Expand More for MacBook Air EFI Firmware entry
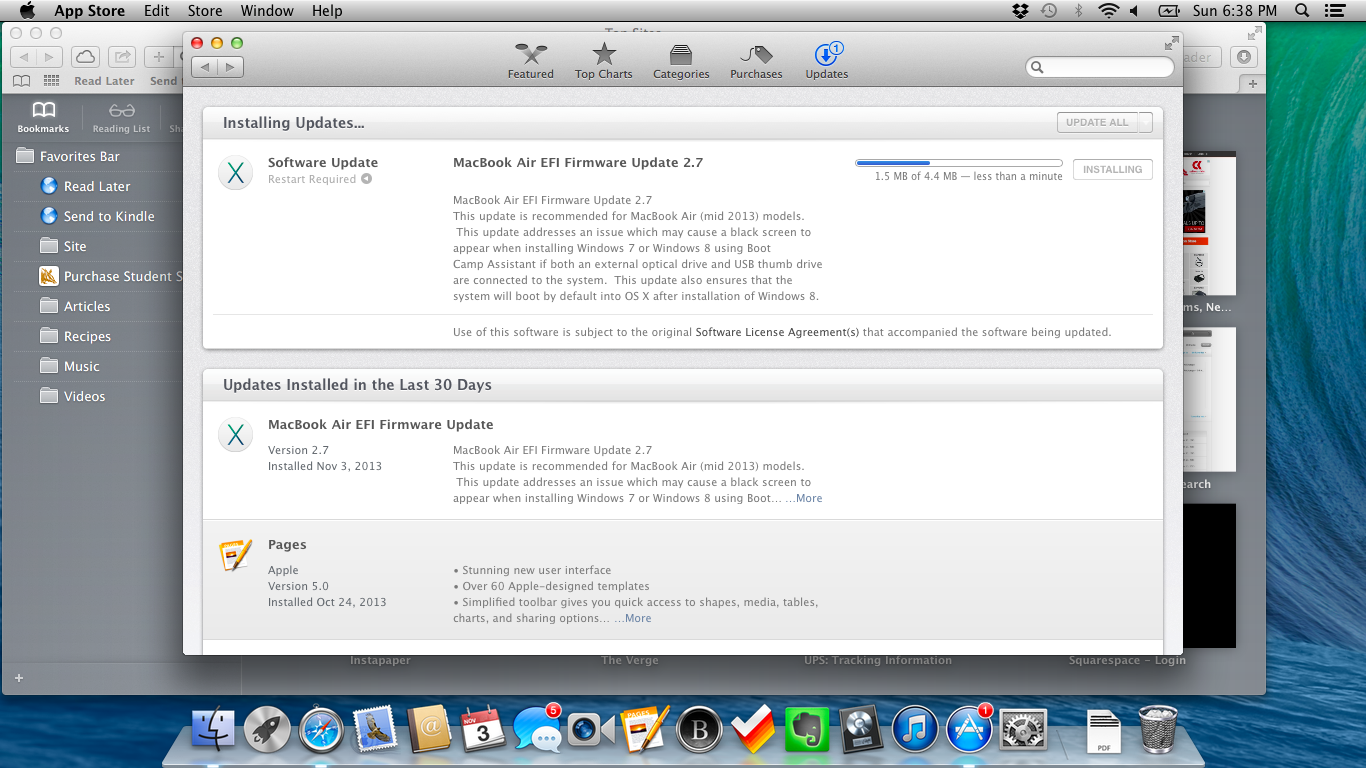The height and width of the screenshot is (768, 1366). [x=809, y=498]
